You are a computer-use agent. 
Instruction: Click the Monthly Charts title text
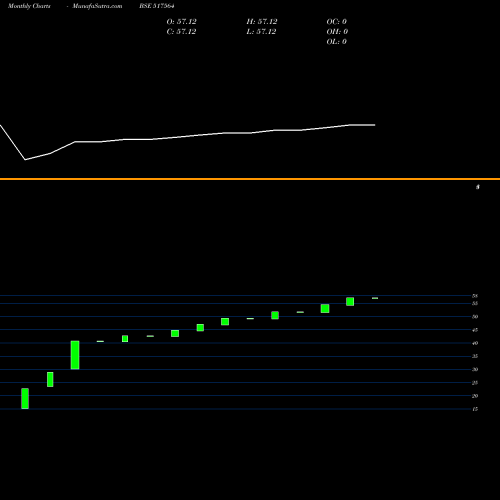(x=29, y=6)
